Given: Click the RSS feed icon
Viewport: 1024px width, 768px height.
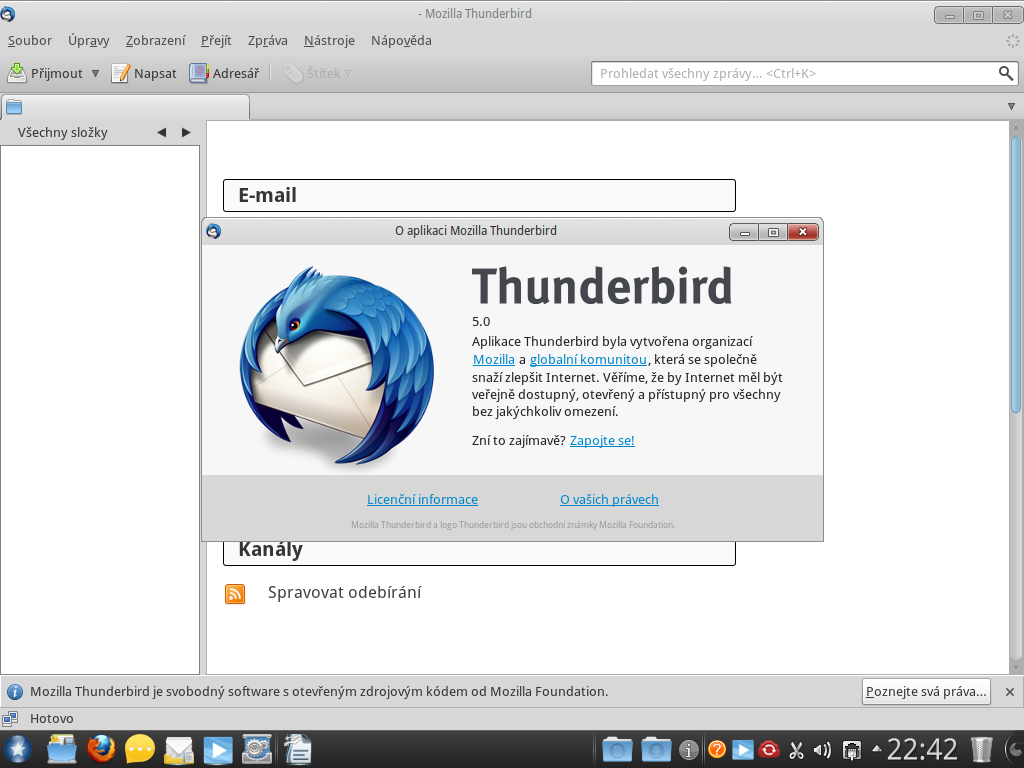Looking at the screenshot, I should coord(235,594).
